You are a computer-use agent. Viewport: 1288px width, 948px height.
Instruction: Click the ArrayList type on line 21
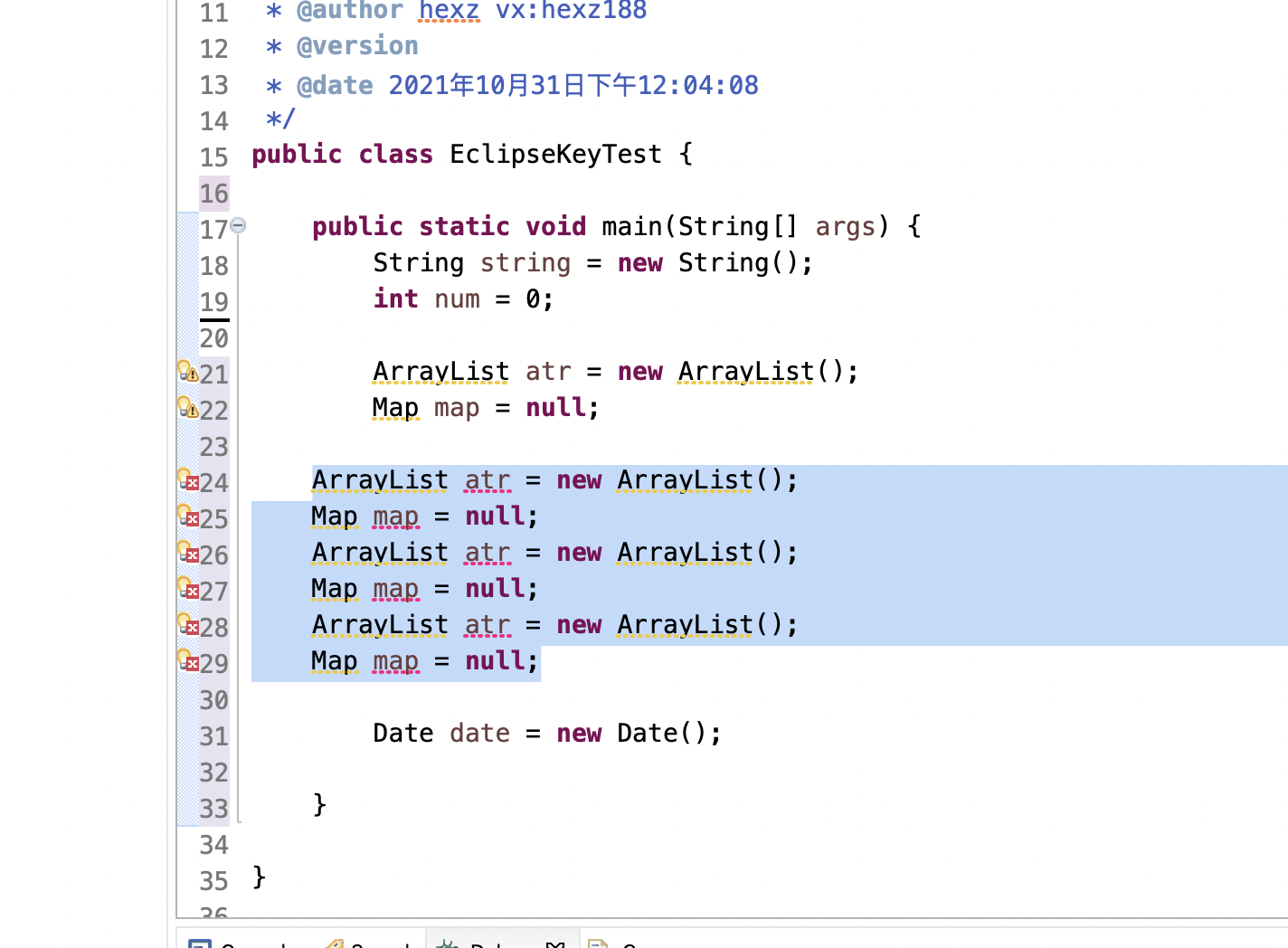pos(441,372)
